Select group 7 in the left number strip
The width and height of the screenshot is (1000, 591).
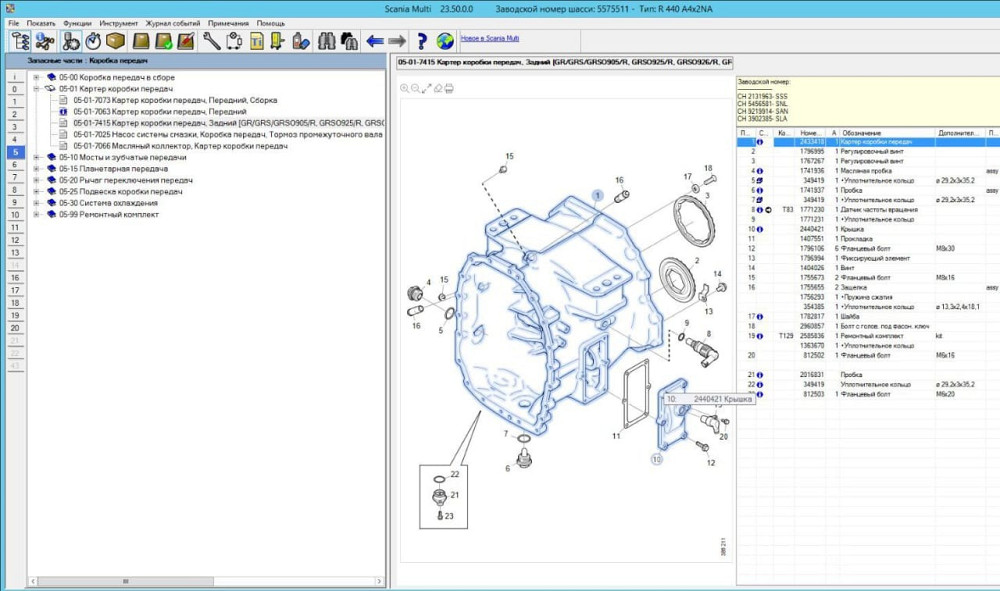pyautogui.click(x=14, y=177)
